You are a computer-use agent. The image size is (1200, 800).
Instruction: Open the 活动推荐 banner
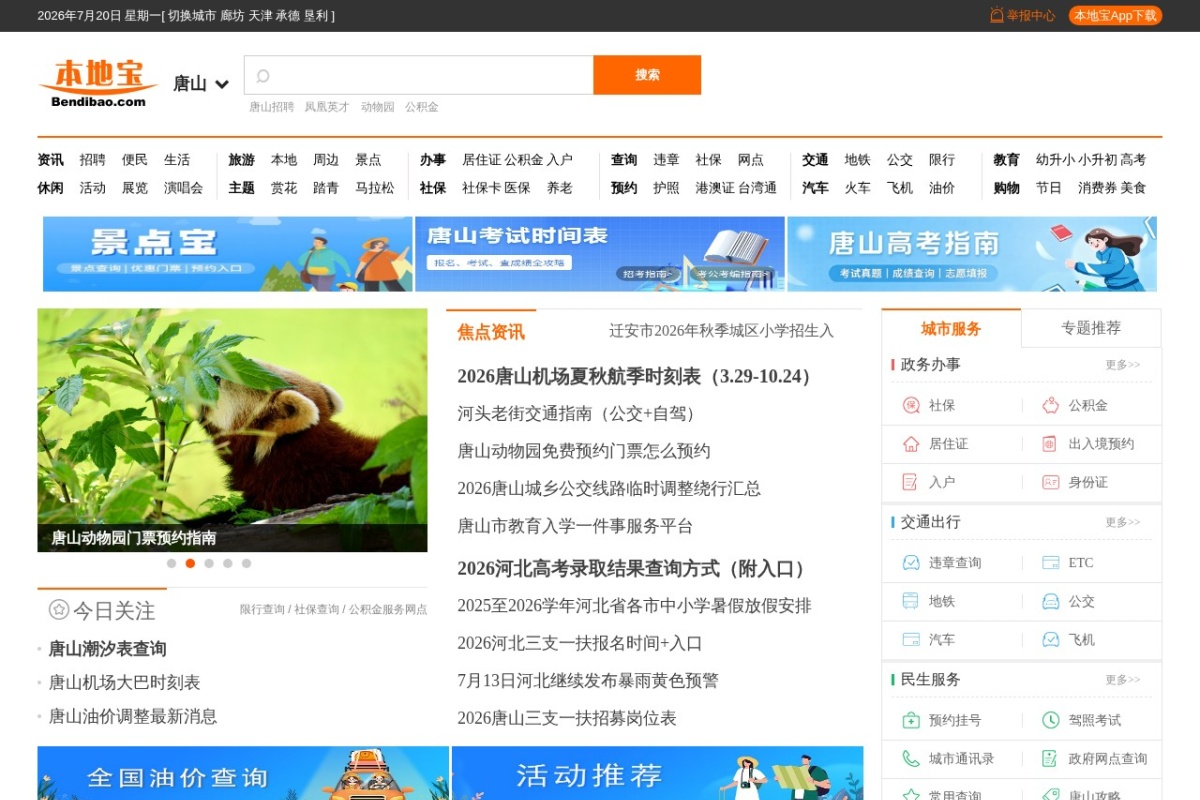(658, 773)
